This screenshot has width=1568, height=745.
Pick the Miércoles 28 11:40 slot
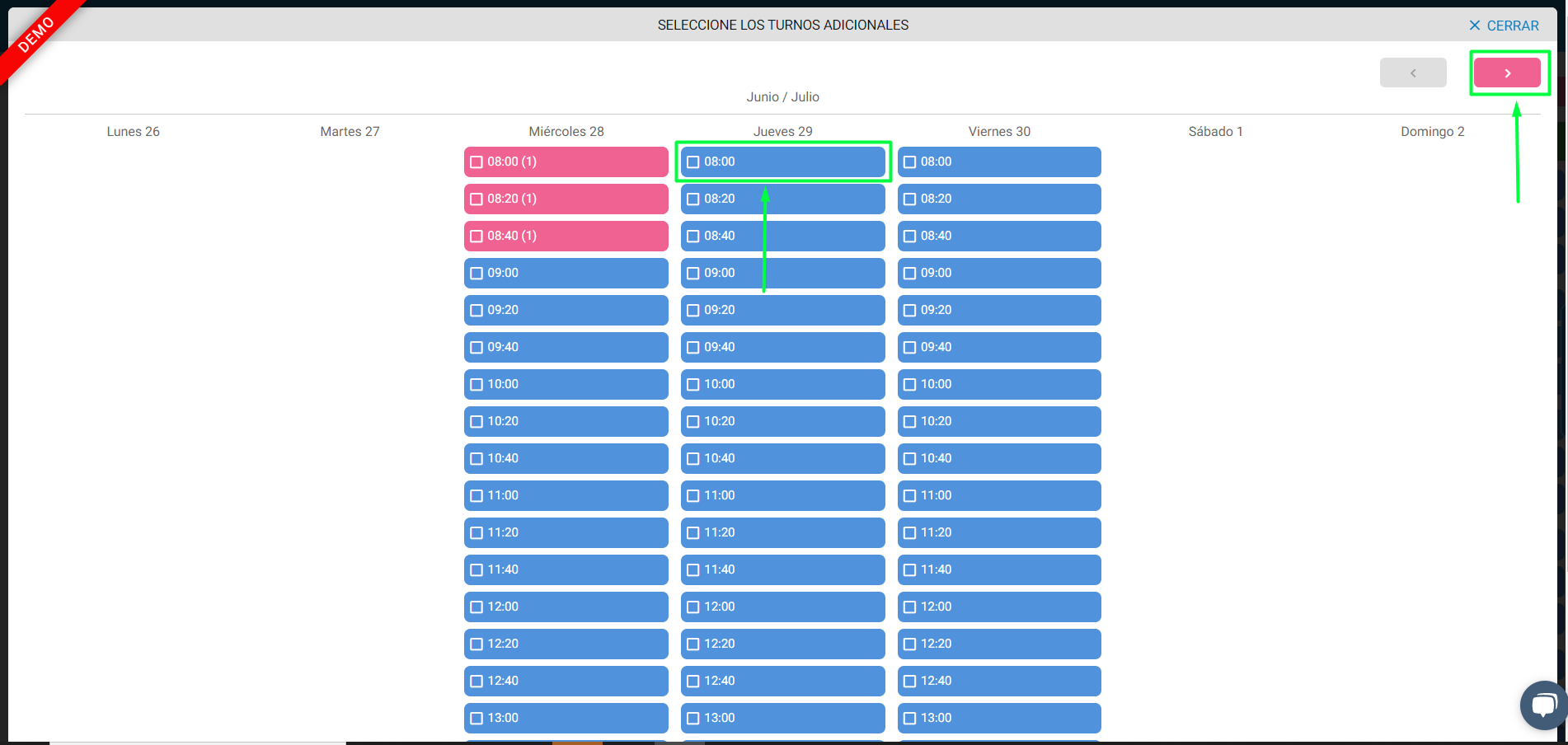click(x=566, y=569)
